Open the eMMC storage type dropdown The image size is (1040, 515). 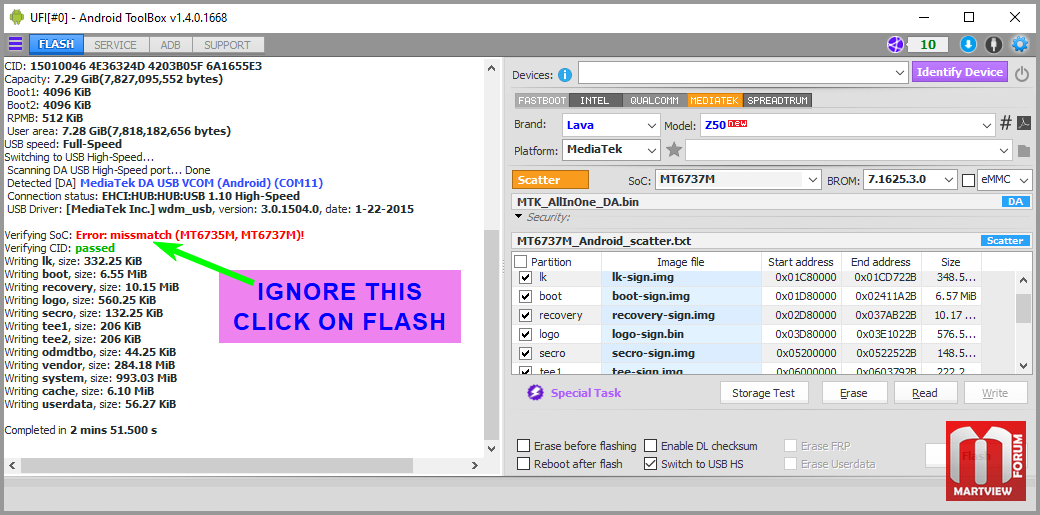(1006, 179)
